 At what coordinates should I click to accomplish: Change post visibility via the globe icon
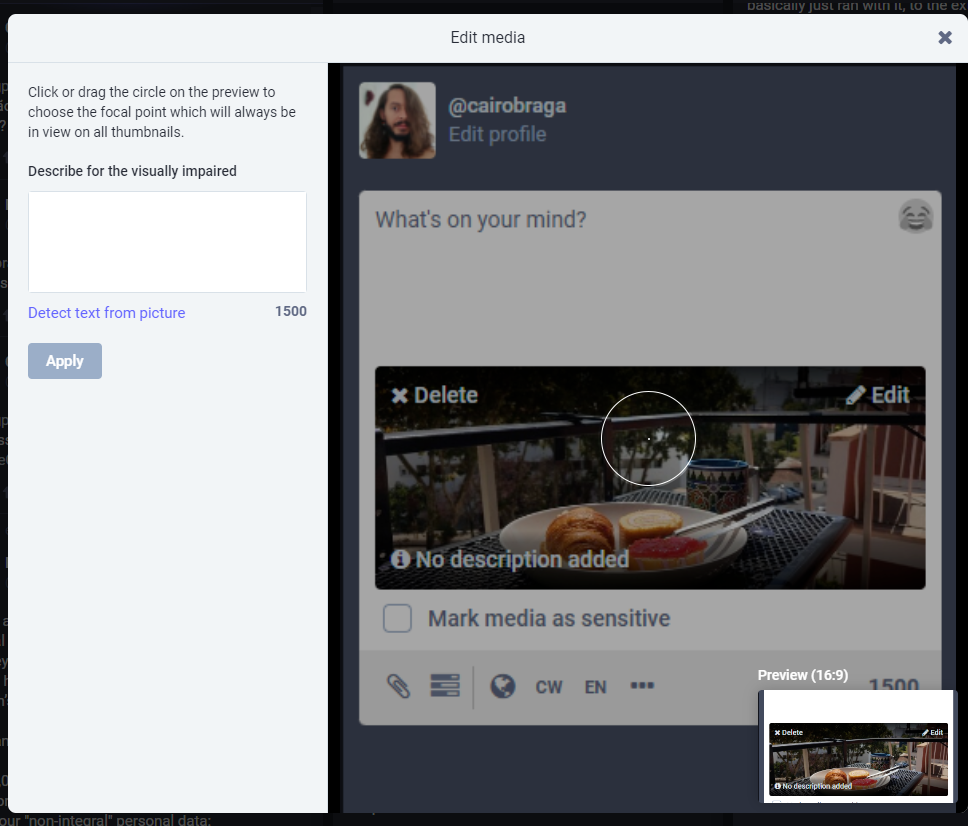tap(502, 686)
